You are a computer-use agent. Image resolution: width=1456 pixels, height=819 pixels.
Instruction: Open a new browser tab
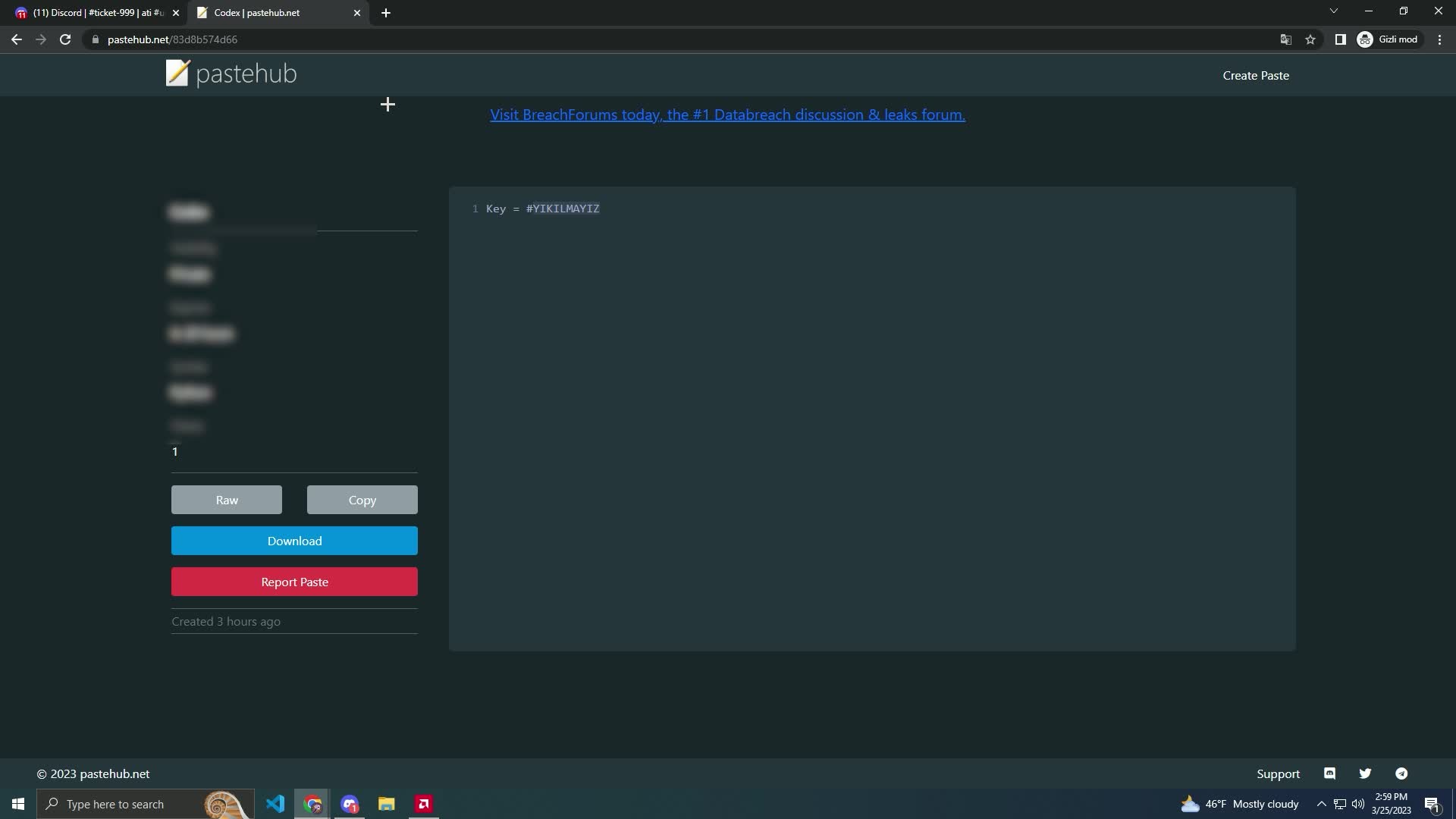[386, 13]
